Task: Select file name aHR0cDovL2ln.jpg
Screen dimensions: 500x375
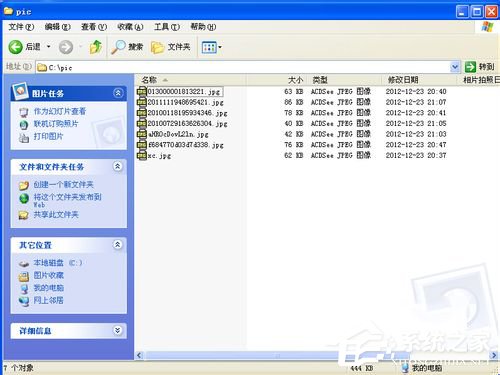Action: click(x=178, y=134)
